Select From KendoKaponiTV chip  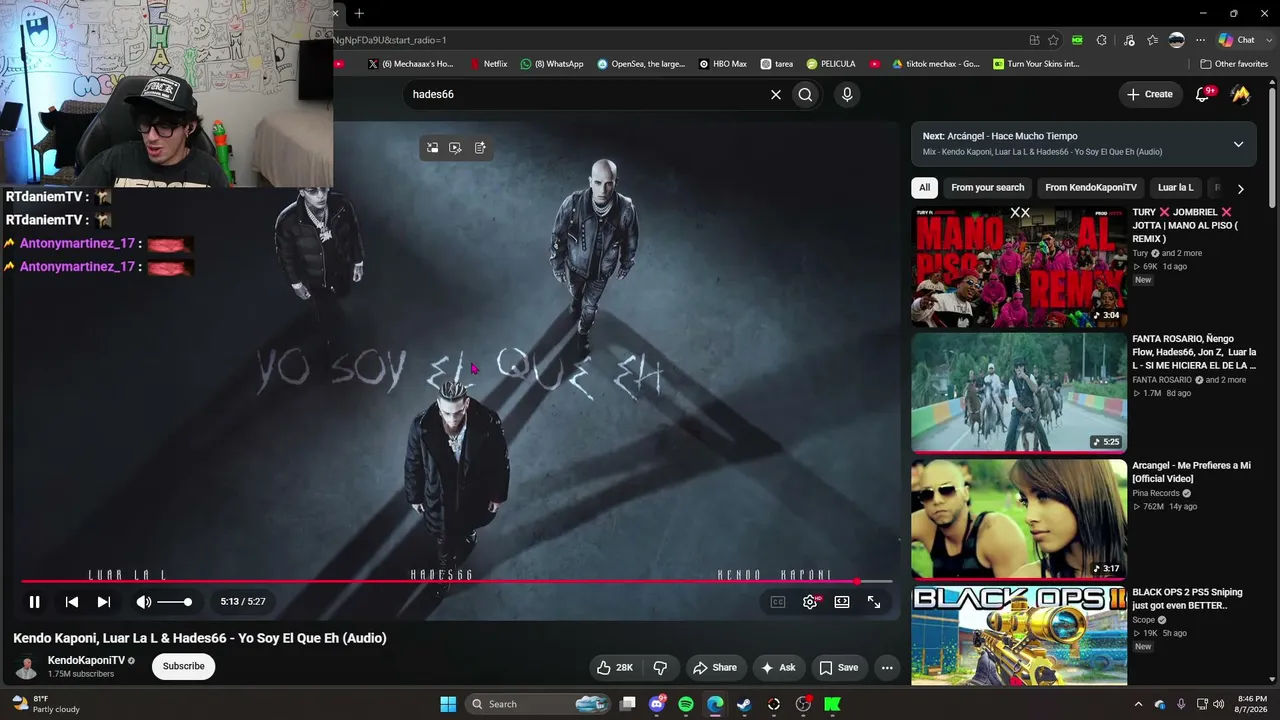(x=1091, y=188)
